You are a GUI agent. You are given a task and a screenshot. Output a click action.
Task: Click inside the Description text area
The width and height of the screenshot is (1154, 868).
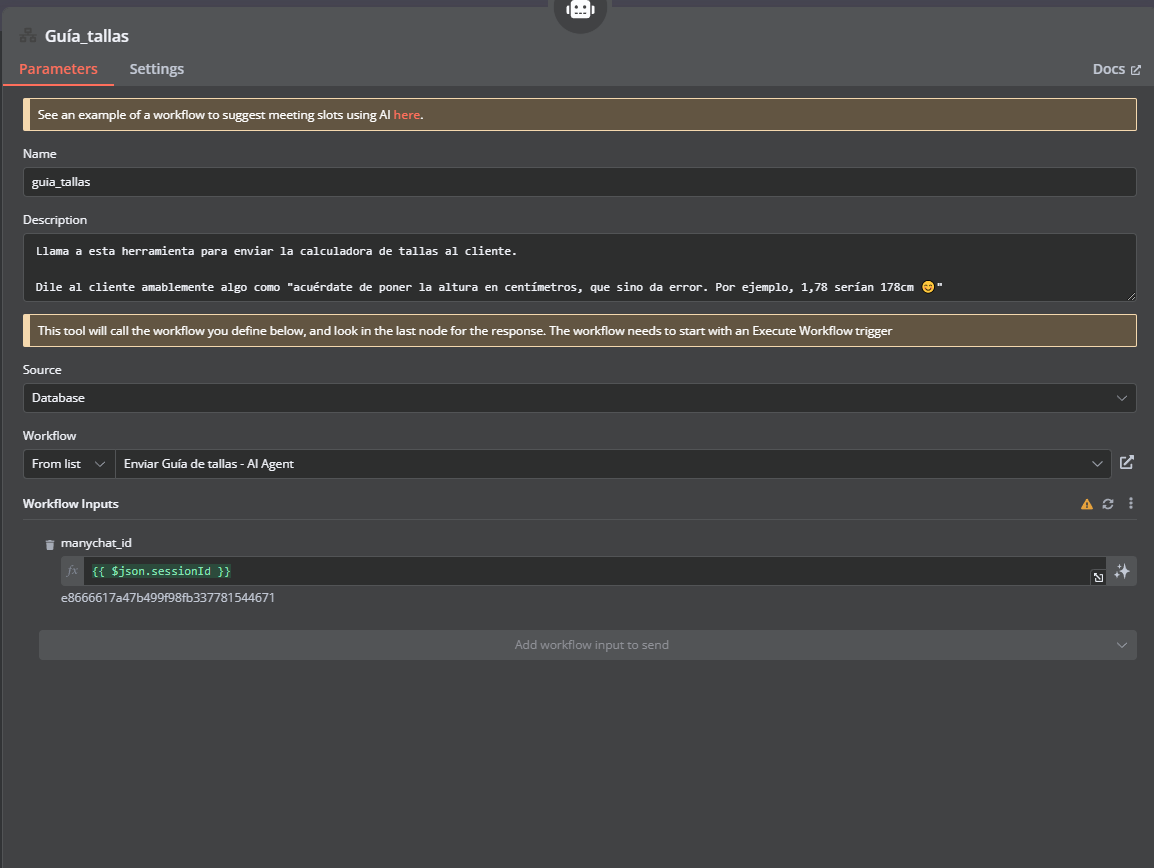579,268
